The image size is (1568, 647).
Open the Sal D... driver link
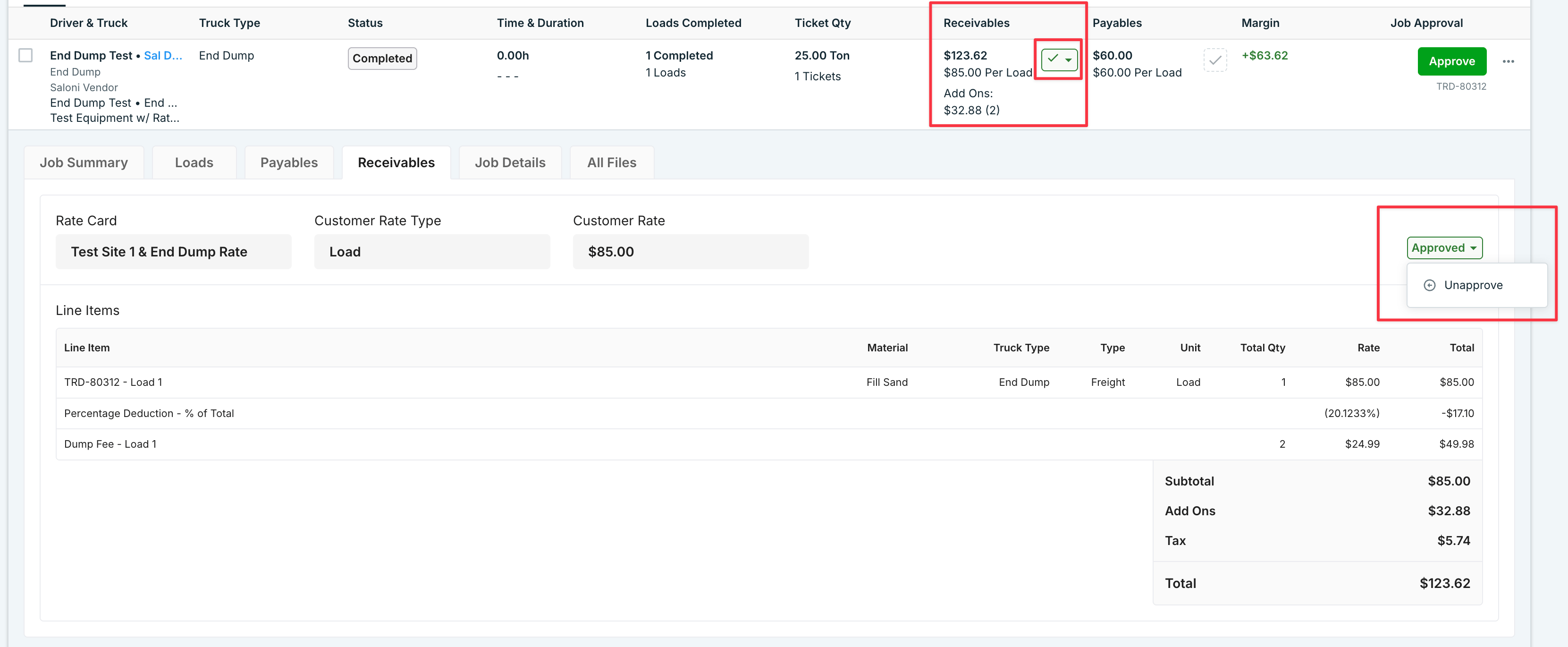(x=162, y=55)
